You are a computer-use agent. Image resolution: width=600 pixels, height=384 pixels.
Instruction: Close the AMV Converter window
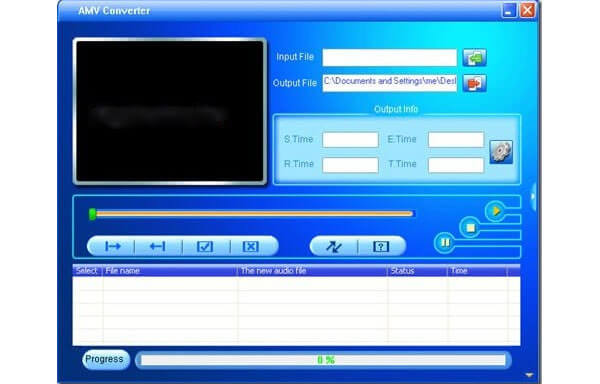527,10
